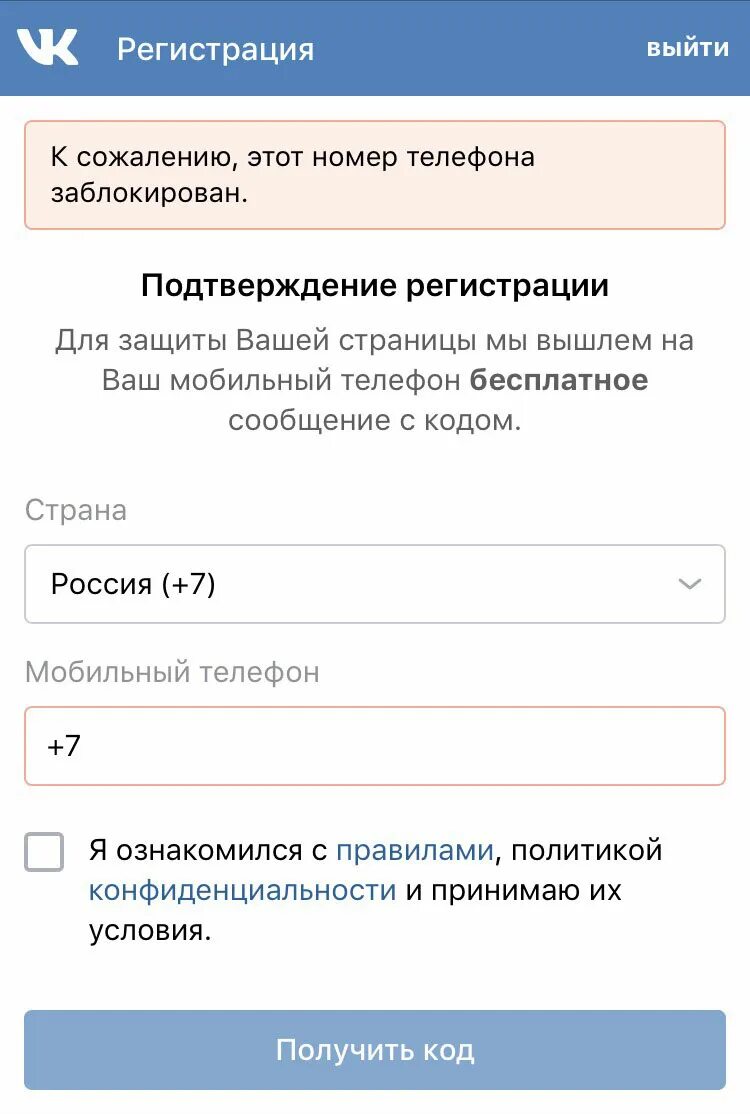Click the free SMS code description text
750x1114 pixels.
tap(374, 380)
